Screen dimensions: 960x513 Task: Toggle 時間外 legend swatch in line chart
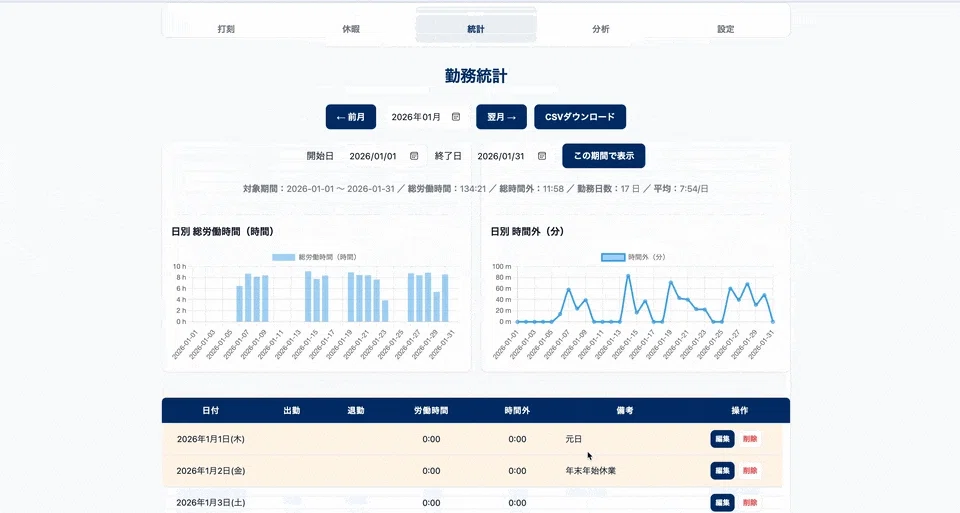[x=613, y=257]
